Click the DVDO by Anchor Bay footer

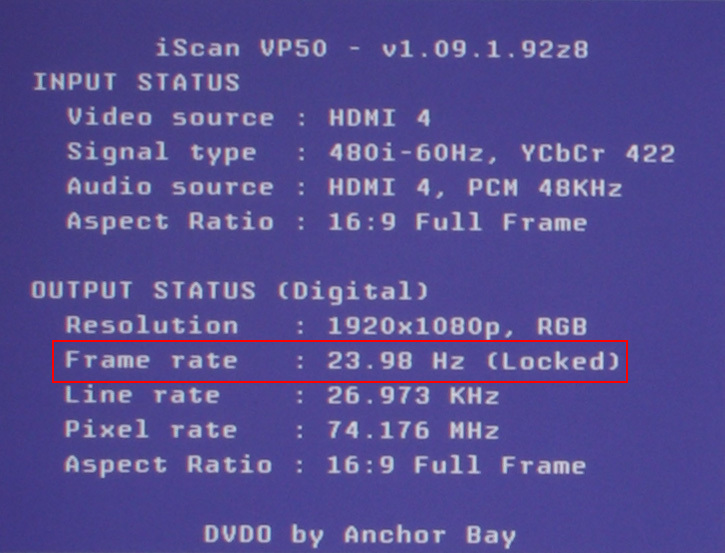pos(360,535)
